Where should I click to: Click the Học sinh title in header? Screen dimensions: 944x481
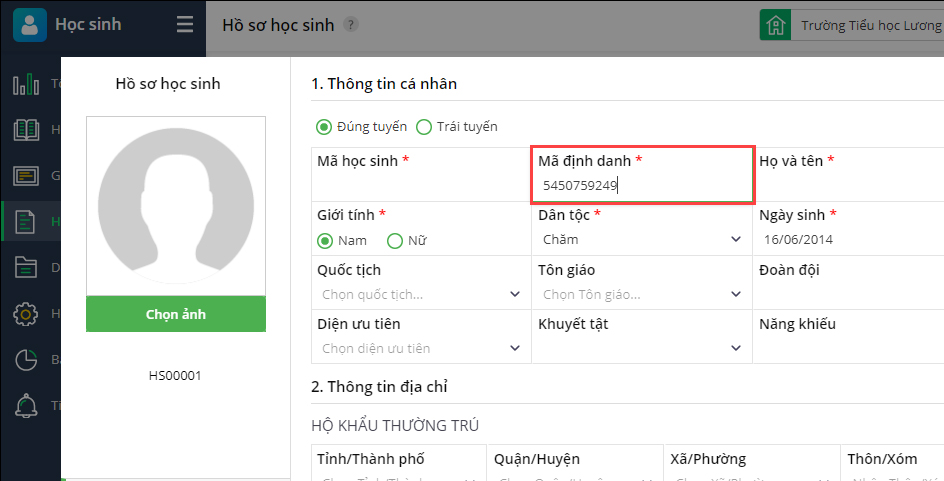tap(88, 25)
